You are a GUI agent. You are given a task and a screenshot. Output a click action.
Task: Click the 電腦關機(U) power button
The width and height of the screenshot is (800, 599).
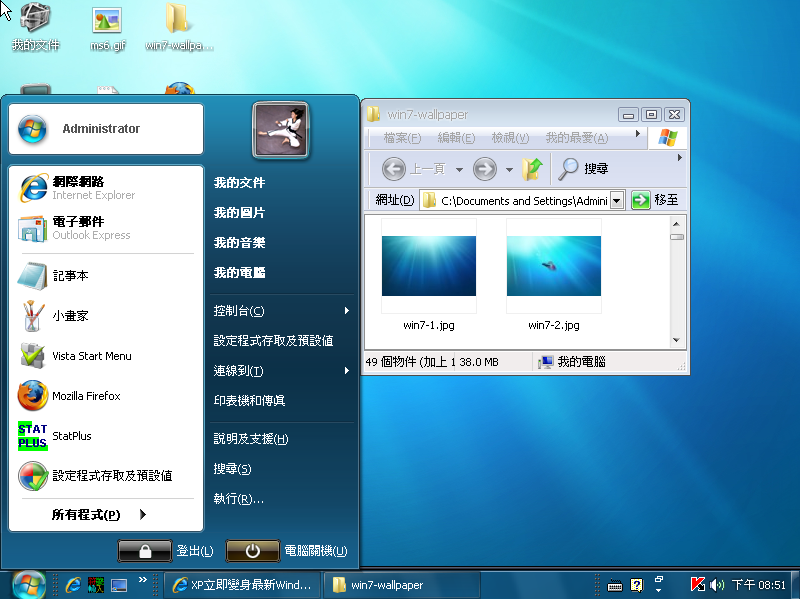253,551
